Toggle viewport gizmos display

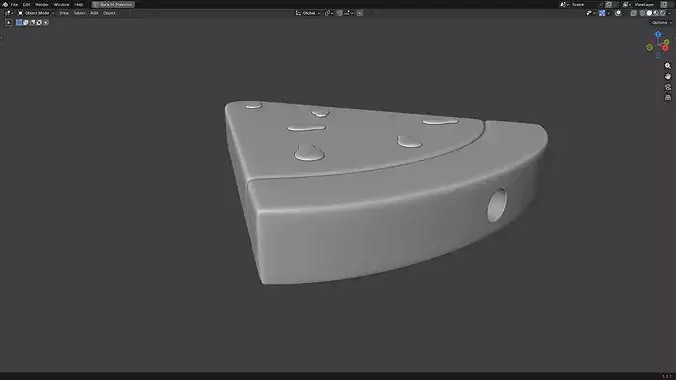(602, 13)
